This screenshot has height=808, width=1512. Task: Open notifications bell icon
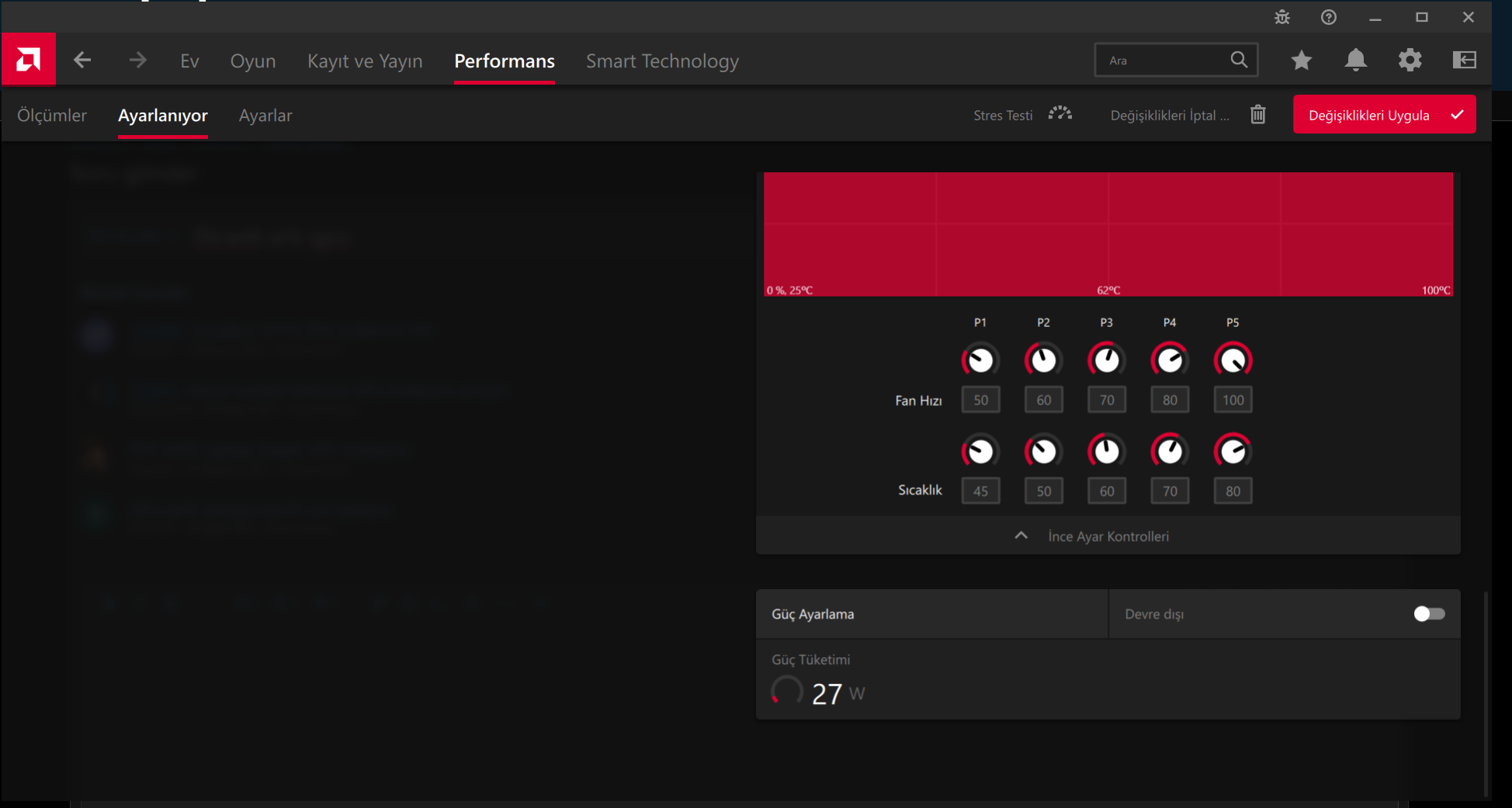(x=1356, y=60)
